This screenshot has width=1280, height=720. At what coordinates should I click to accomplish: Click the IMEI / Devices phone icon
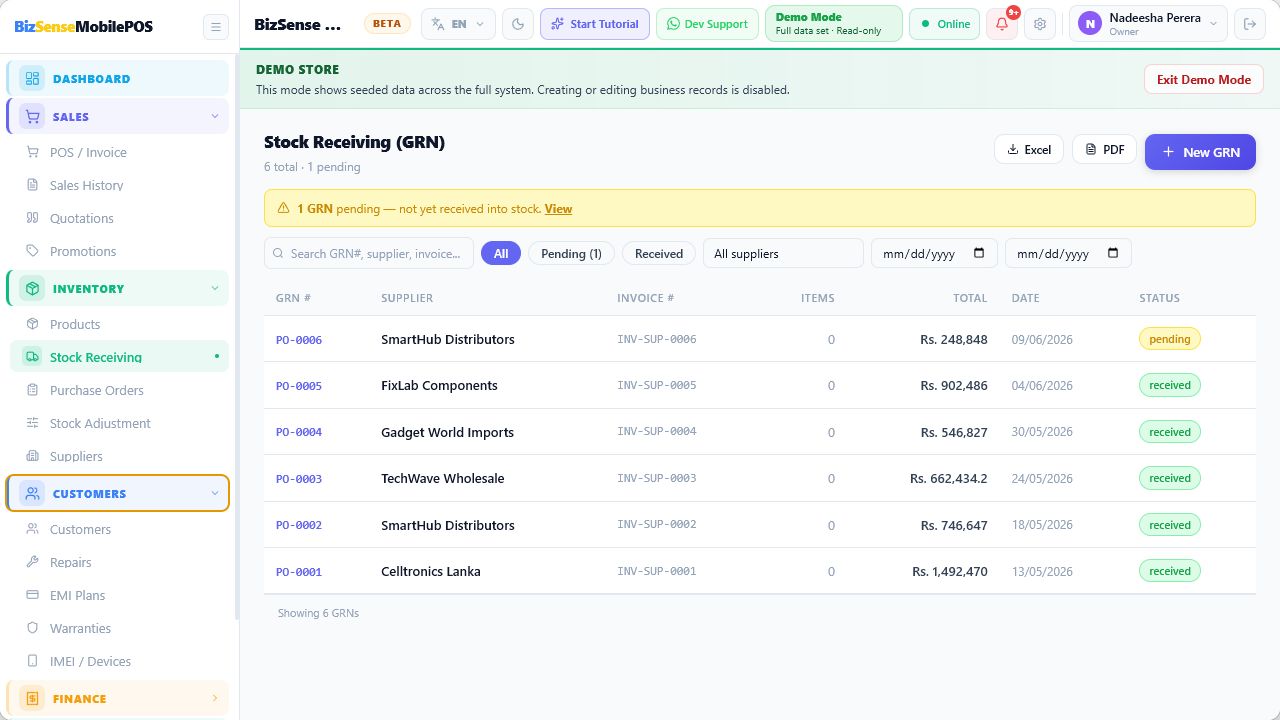point(32,662)
